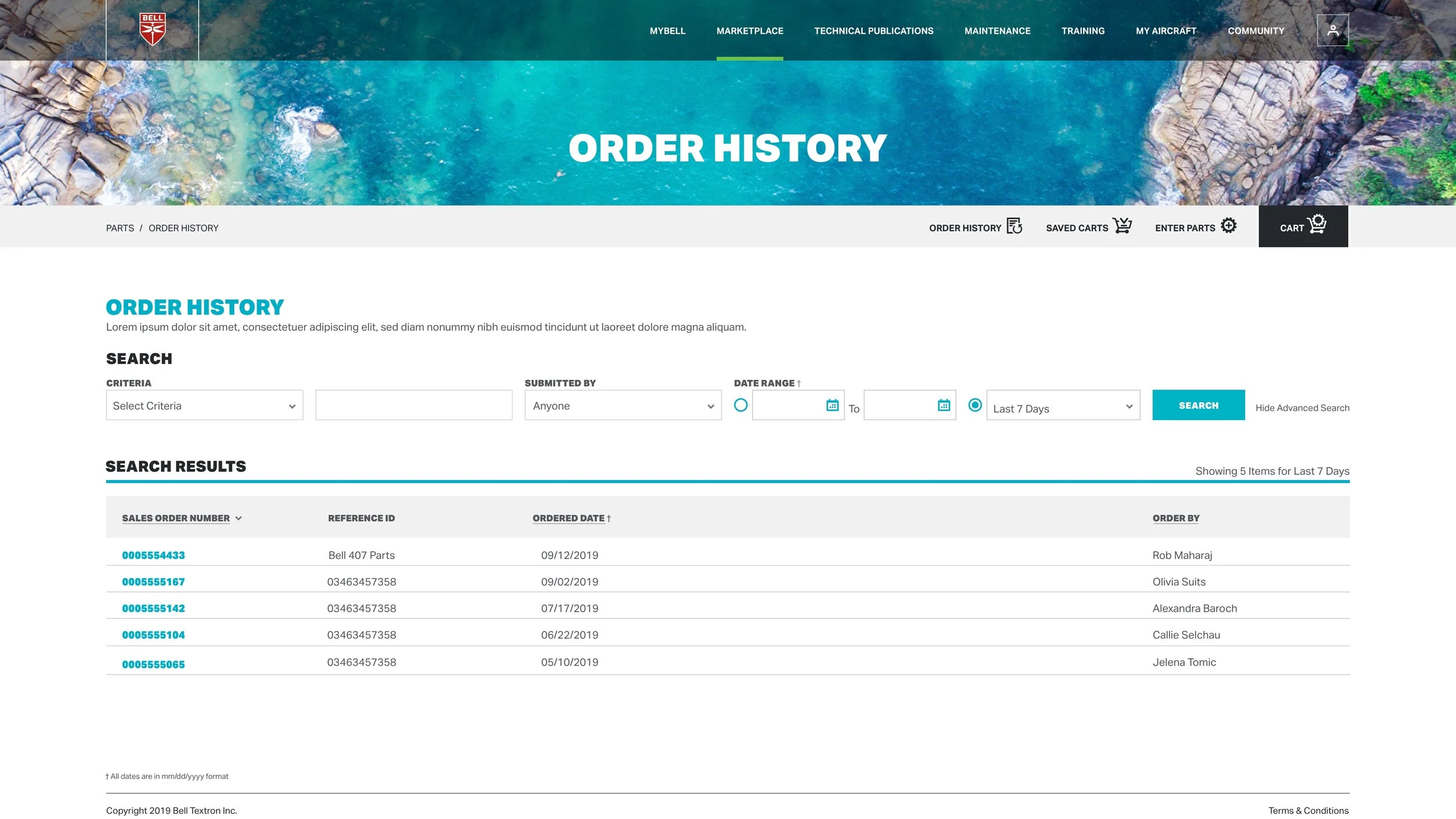Click ordered date 07/17/2019
This screenshot has width=1456, height=819.
(570, 608)
